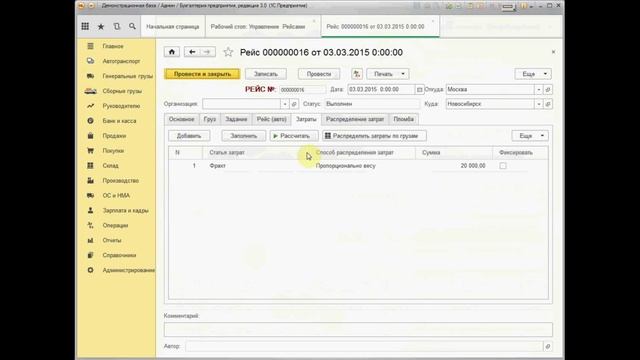Navigate back with the left arrow
640x360 pixels.
(192, 52)
